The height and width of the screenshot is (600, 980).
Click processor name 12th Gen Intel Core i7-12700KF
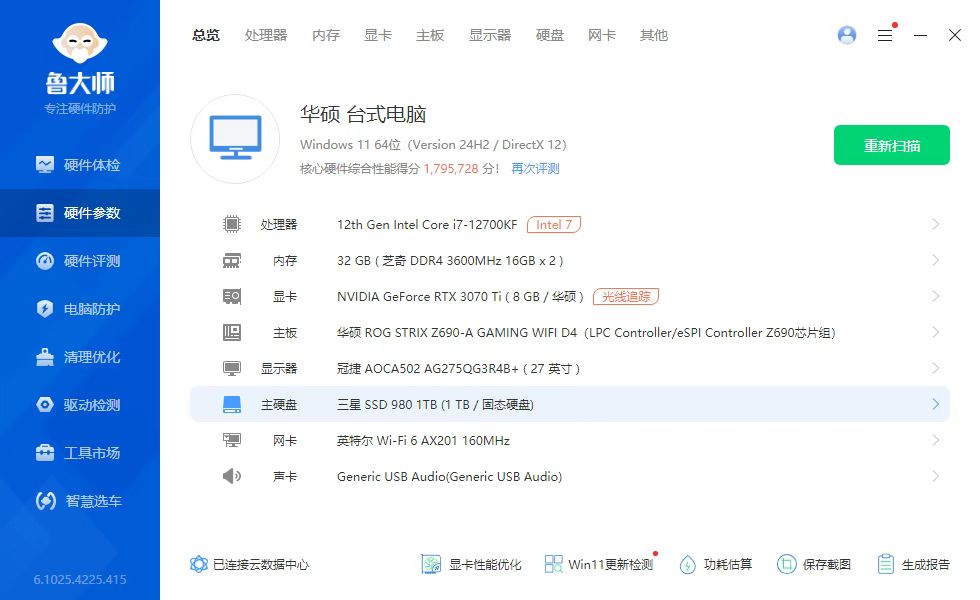(427, 224)
